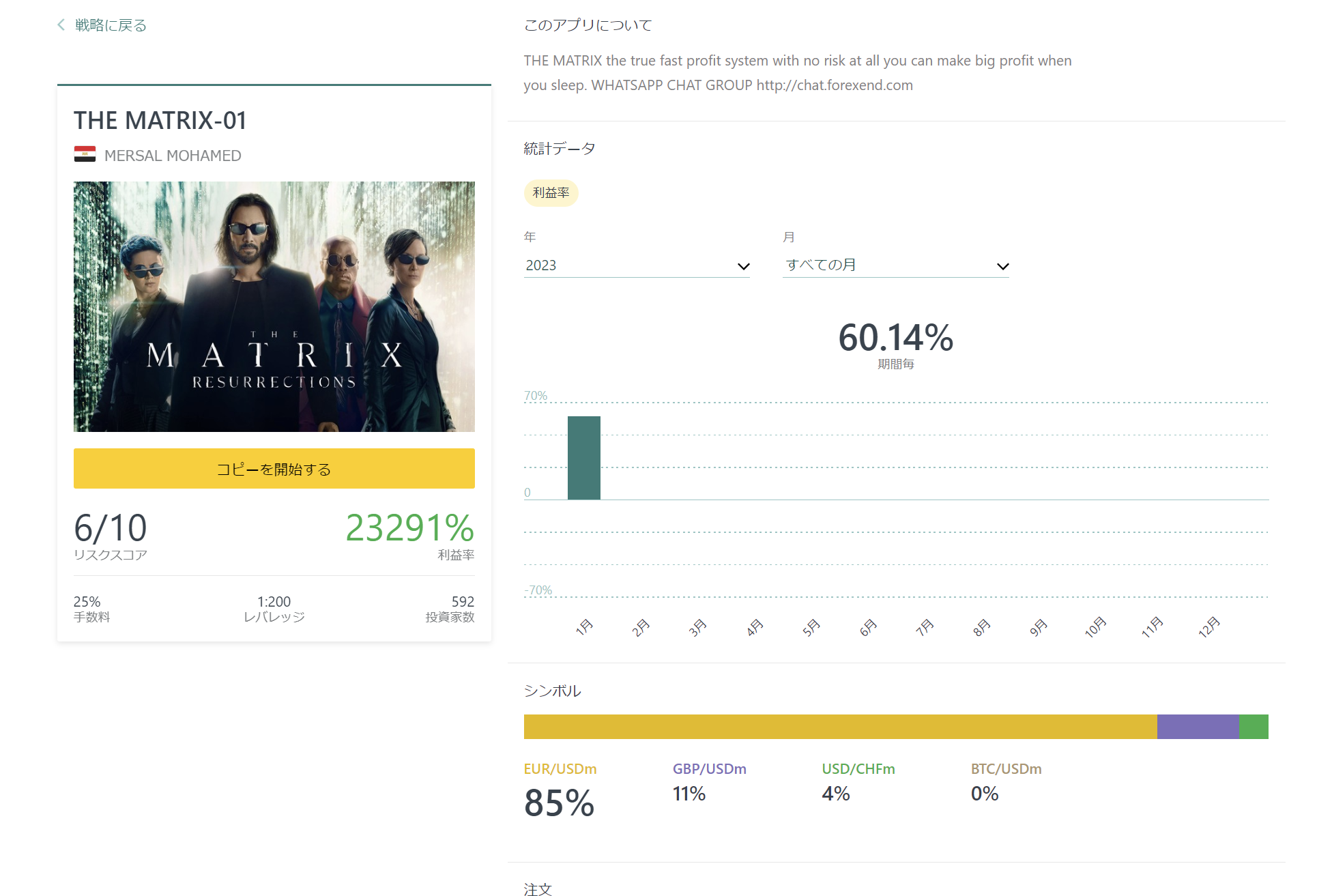1332x896 pixels.
Task: Click the このアプリについて heading
Action: pos(588,25)
